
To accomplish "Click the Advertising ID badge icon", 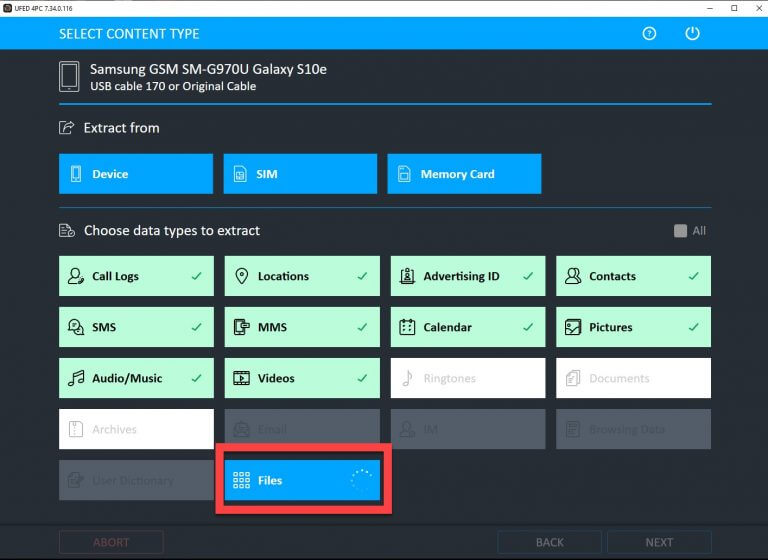I will point(407,276).
